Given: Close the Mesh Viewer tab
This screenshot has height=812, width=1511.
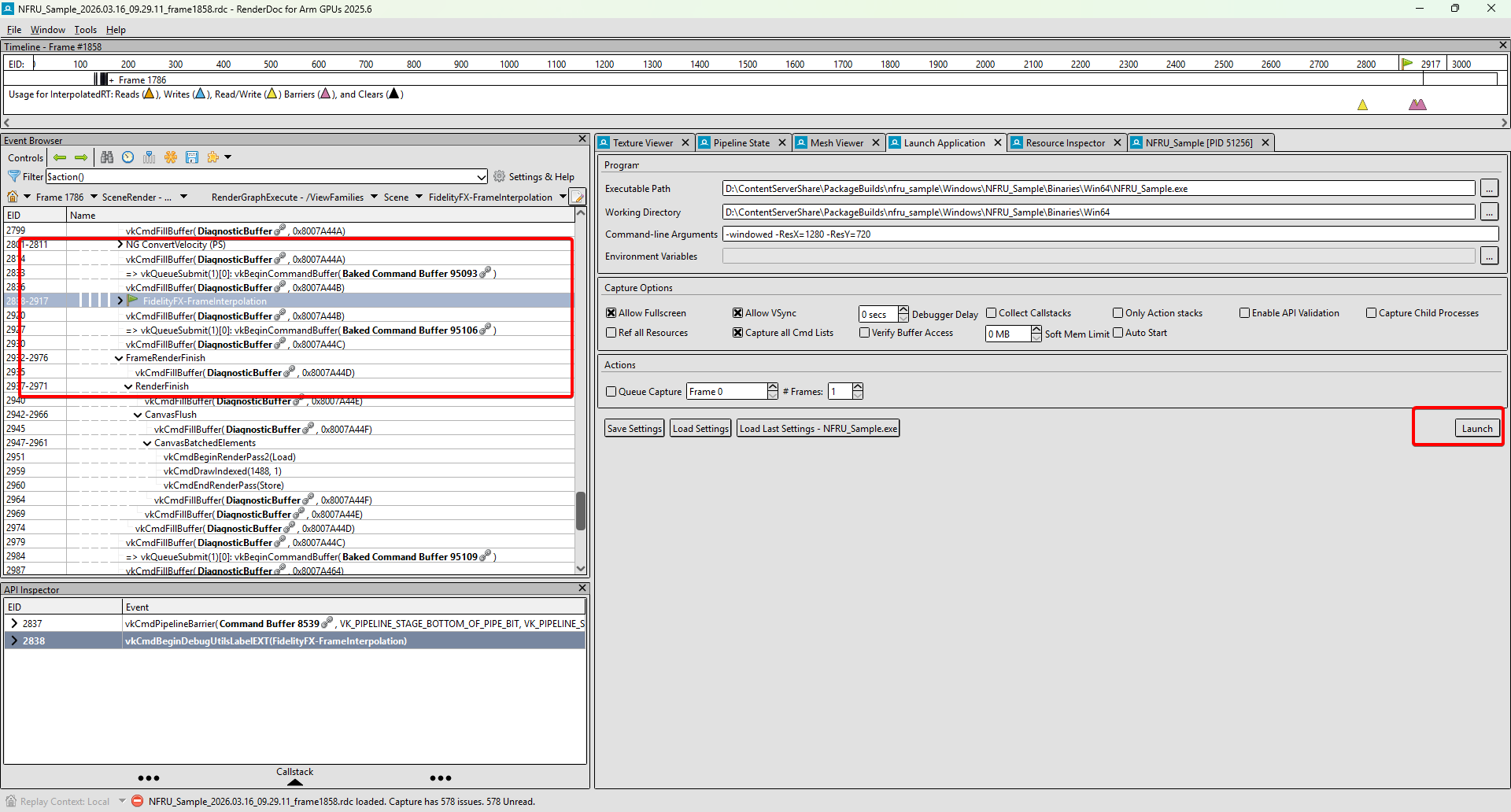Looking at the screenshot, I should point(876,142).
